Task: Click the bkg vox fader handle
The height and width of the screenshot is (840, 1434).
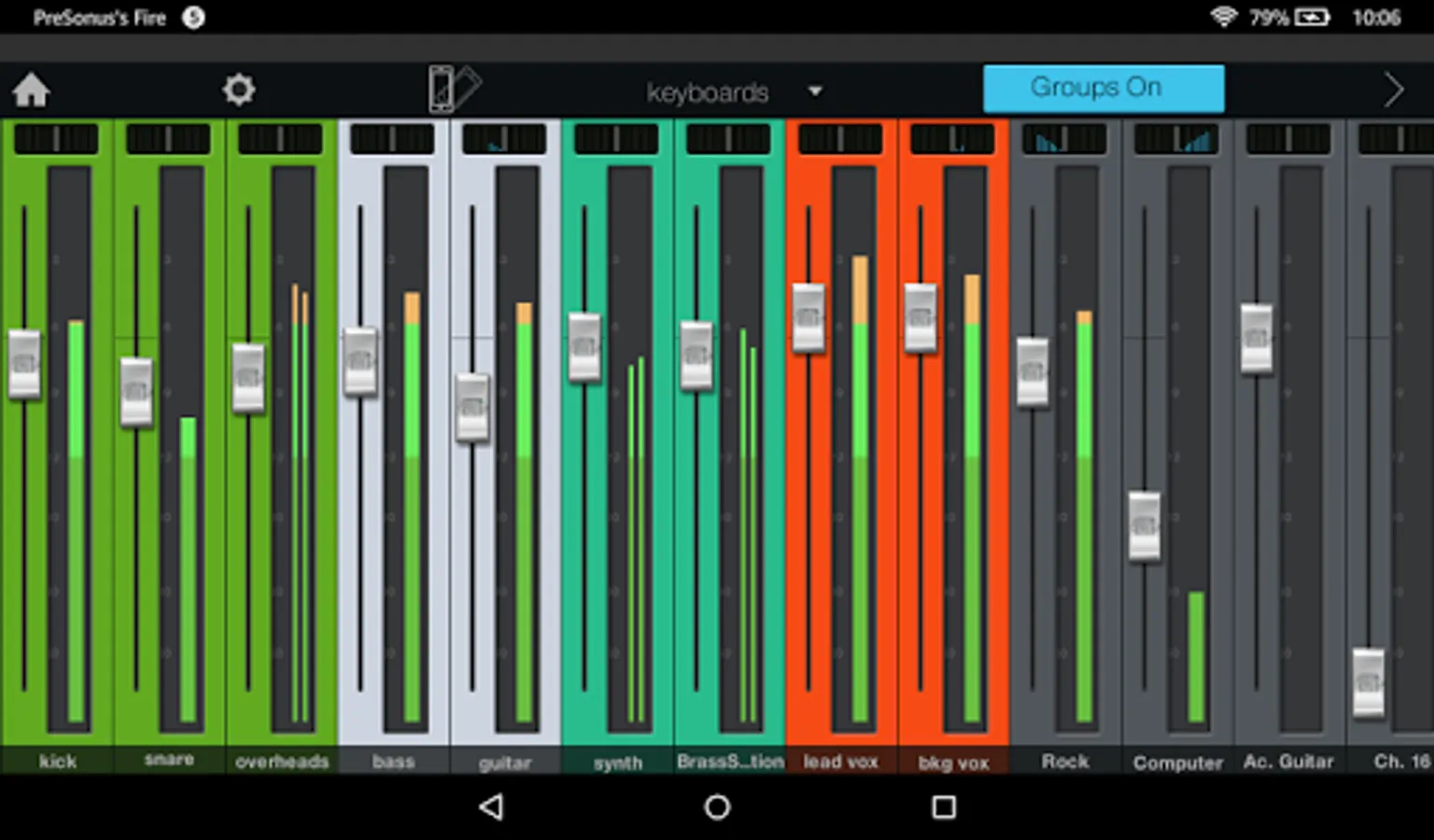Action: 921,318
